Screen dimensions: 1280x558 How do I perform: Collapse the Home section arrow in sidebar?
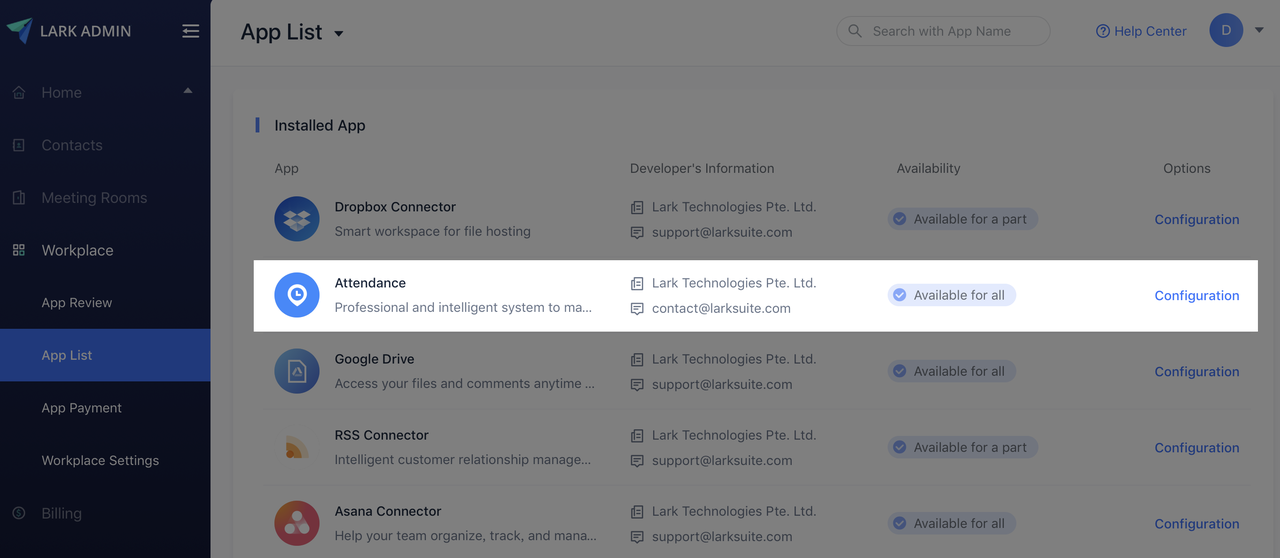(188, 92)
